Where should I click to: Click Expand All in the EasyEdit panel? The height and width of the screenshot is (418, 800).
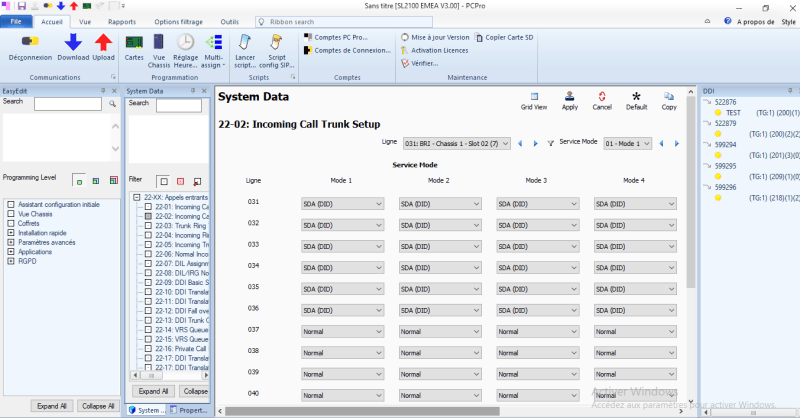pyautogui.click(x=52, y=406)
